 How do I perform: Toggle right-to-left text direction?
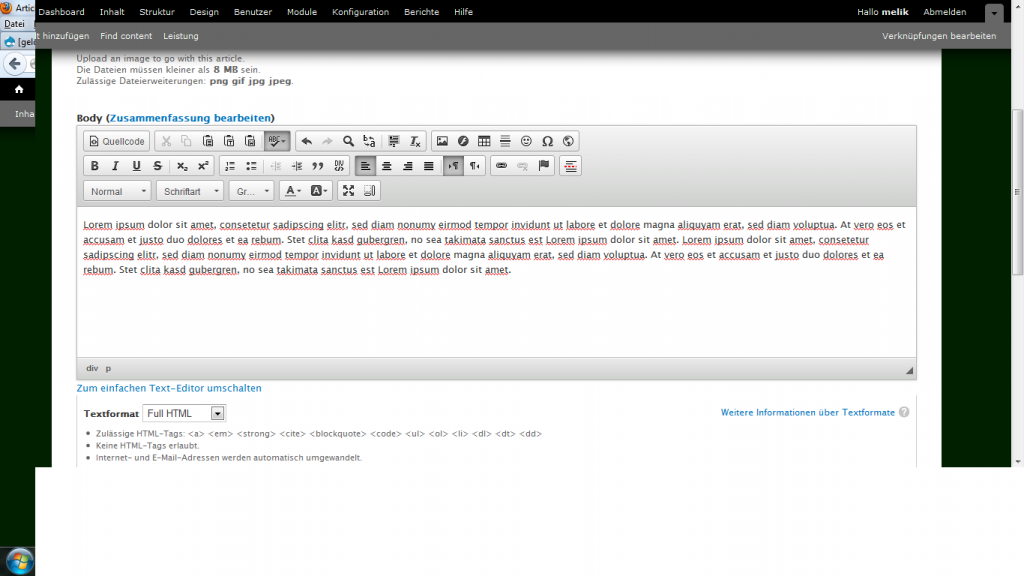(475, 166)
